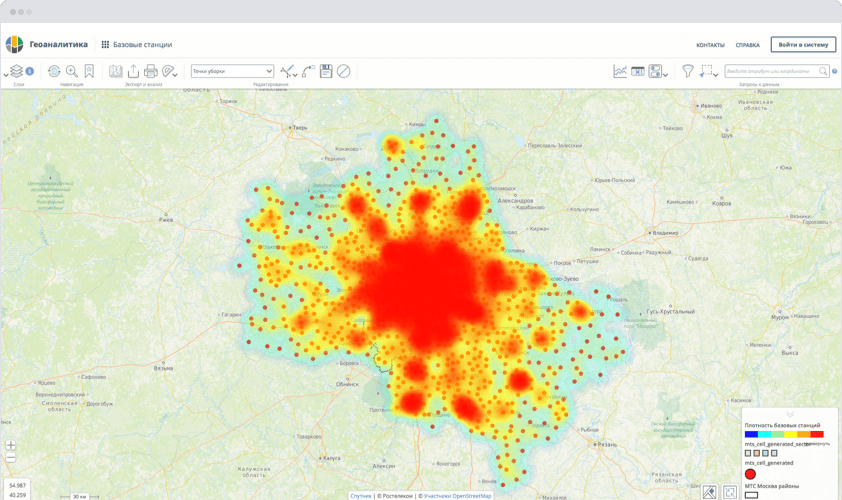
Task: Toggle the overview map button at bottom
Action: click(x=709, y=492)
